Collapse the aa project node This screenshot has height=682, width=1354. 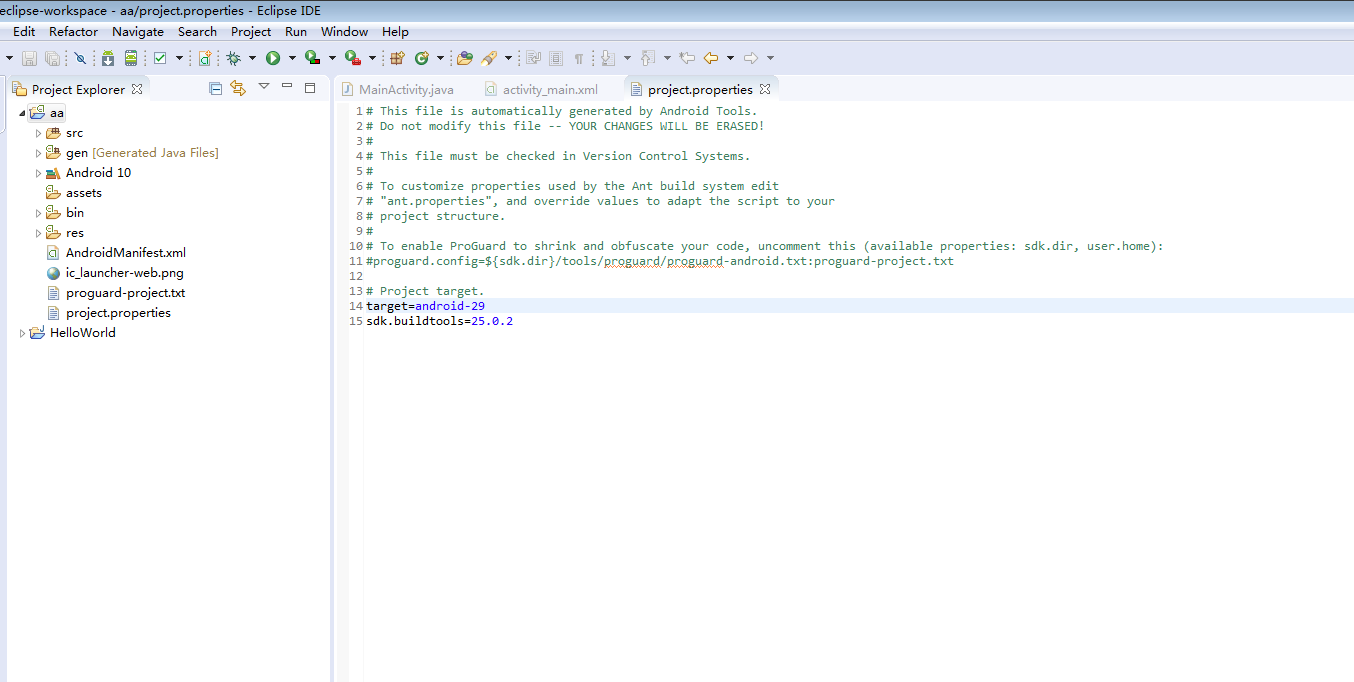[x=22, y=112]
